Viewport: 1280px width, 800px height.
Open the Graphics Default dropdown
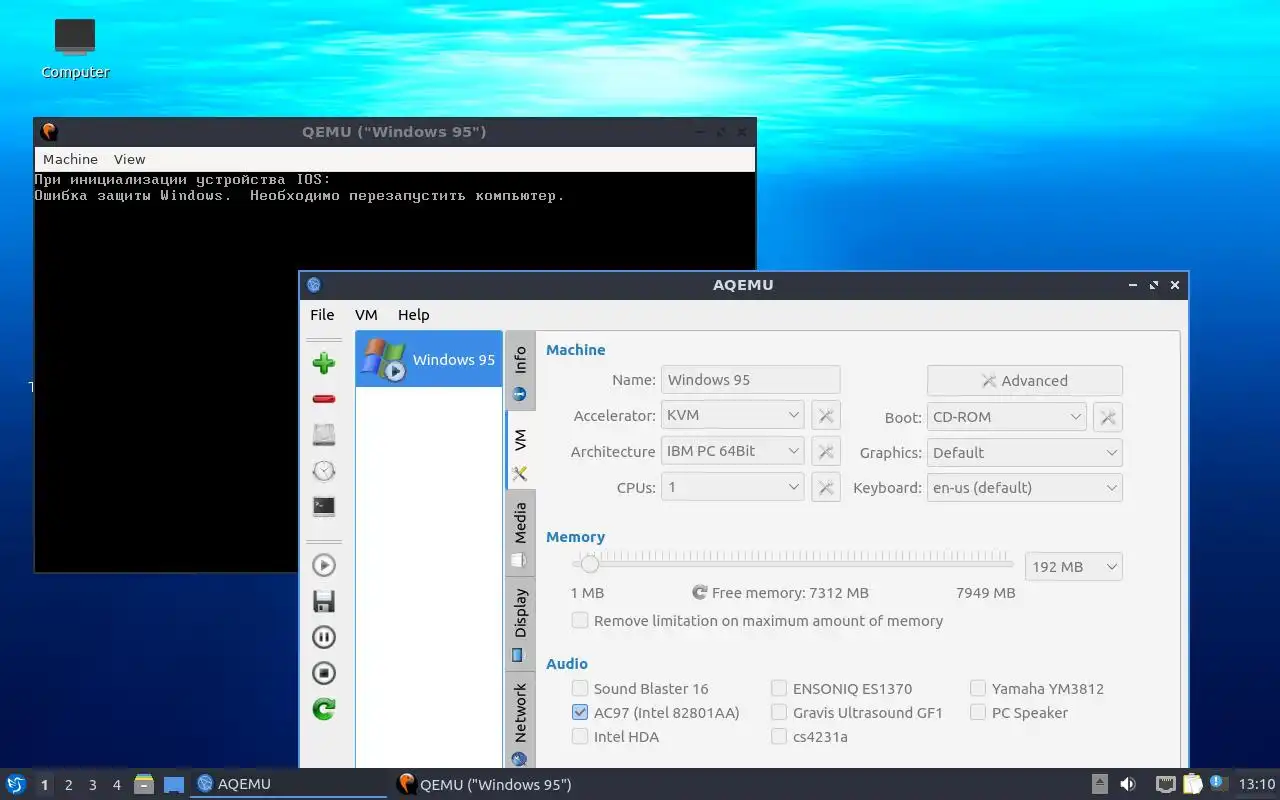1024,452
